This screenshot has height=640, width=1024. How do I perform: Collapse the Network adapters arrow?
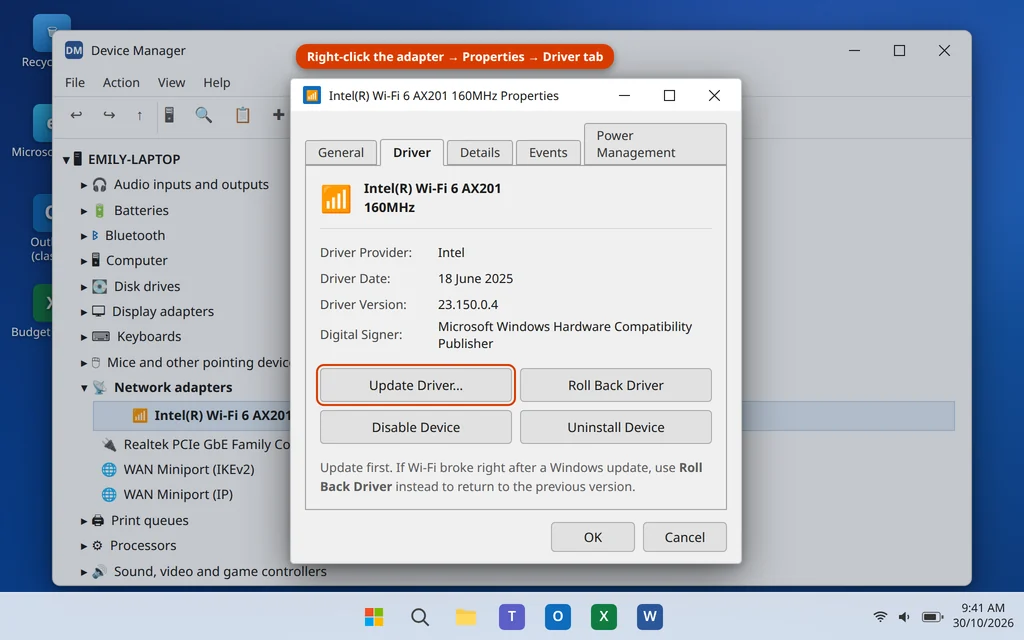tap(84, 387)
